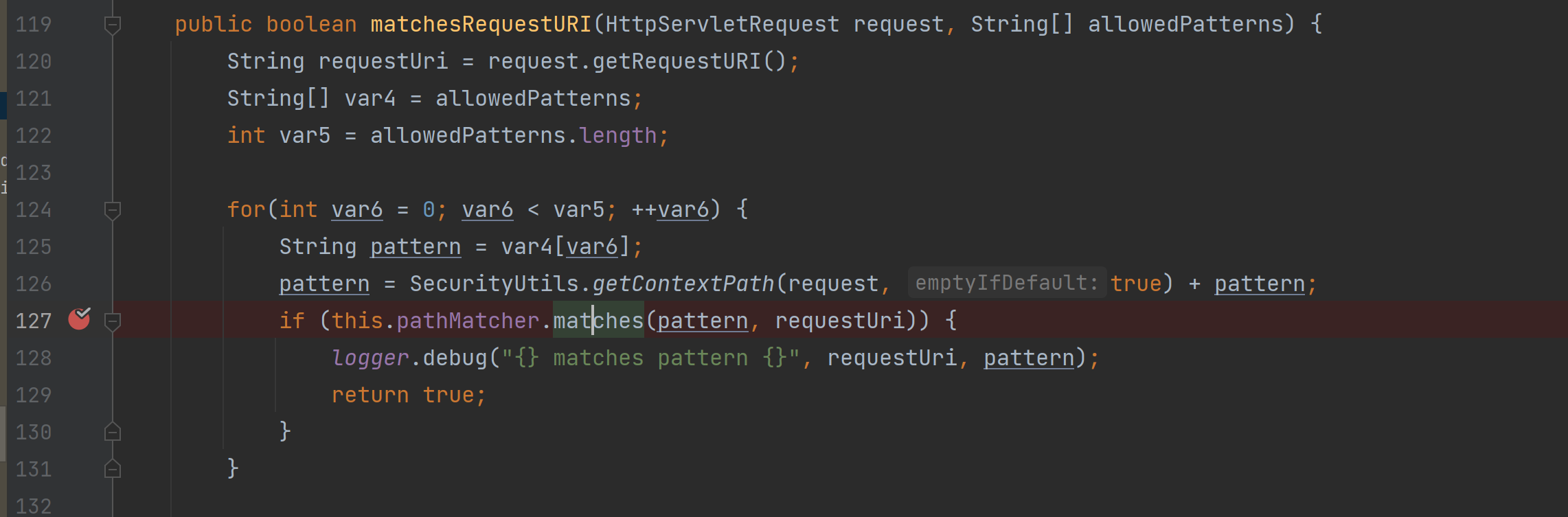The height and width of the screenshot is (517, 1568).
Task: Collapse the matchesRequestURI method fold marker
Action: 113,25
